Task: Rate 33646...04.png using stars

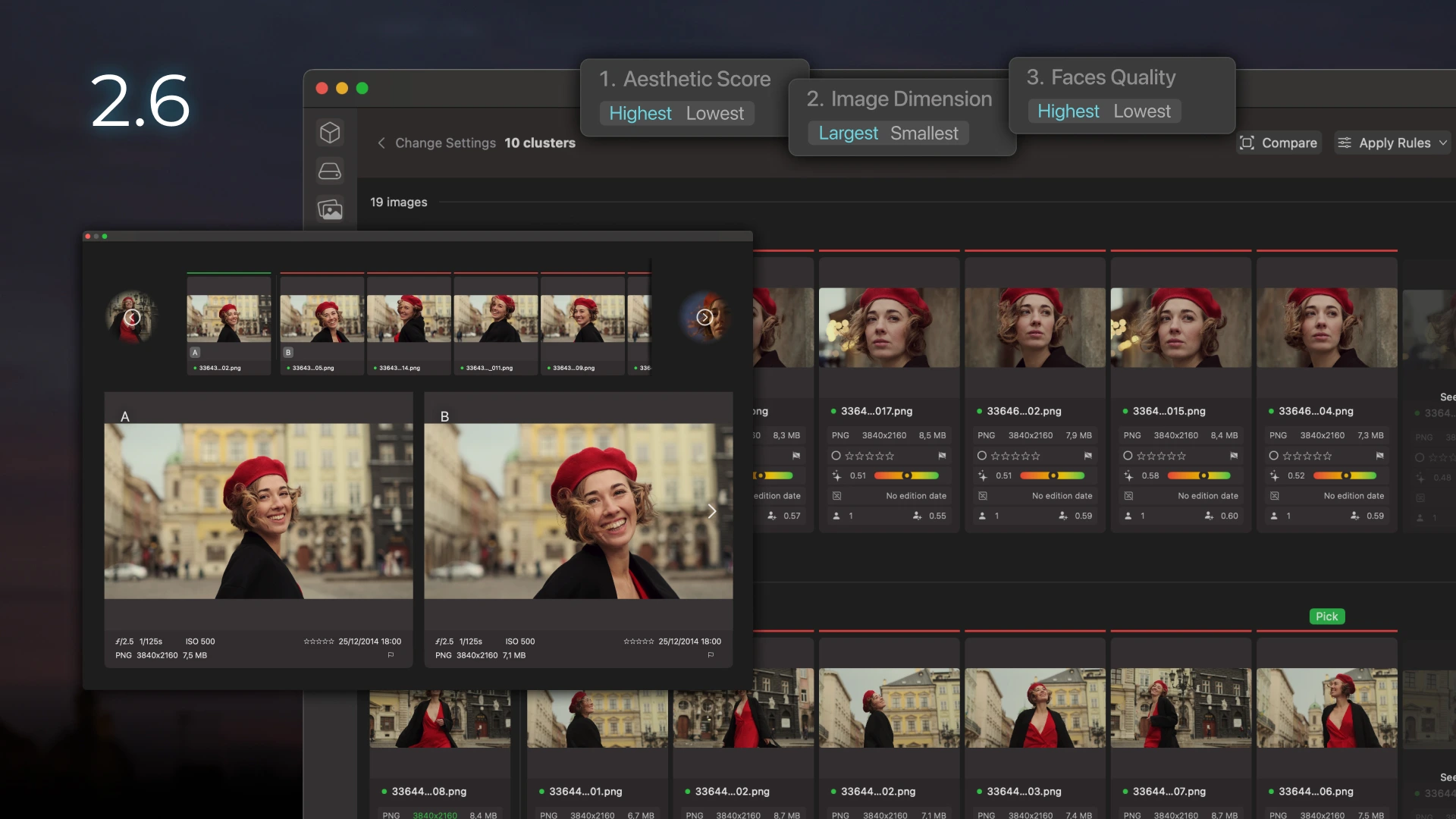Action: click(1307, 456)
